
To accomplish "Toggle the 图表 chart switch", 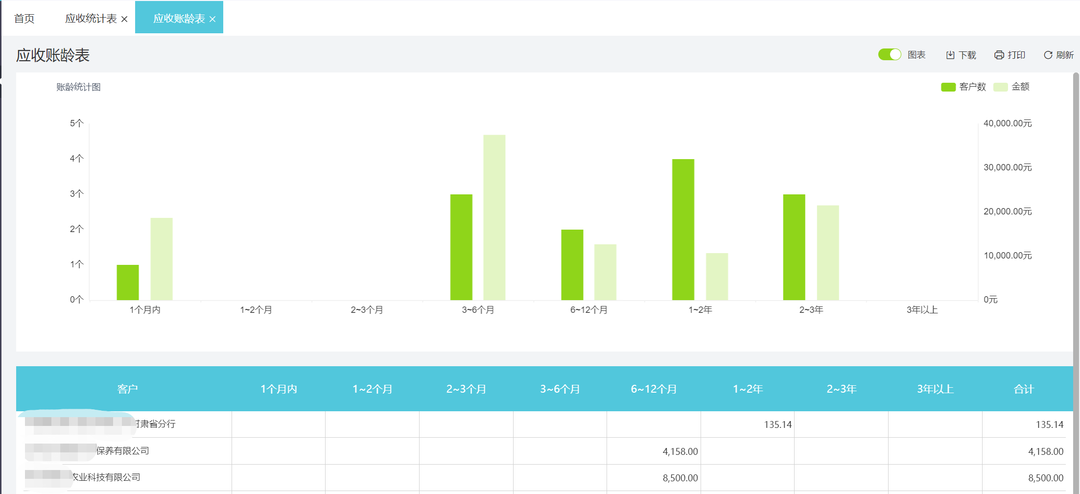I will 889,55.
